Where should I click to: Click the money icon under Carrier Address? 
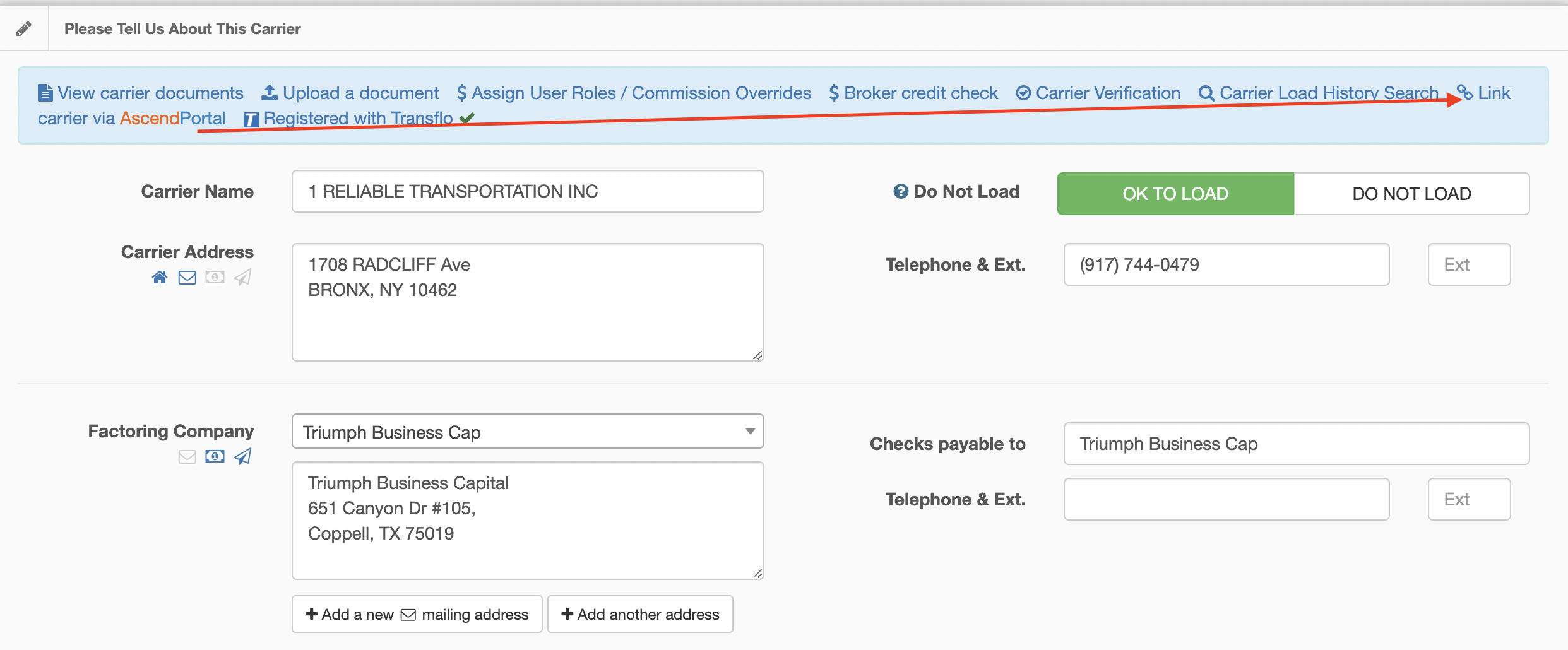[215, 277]
